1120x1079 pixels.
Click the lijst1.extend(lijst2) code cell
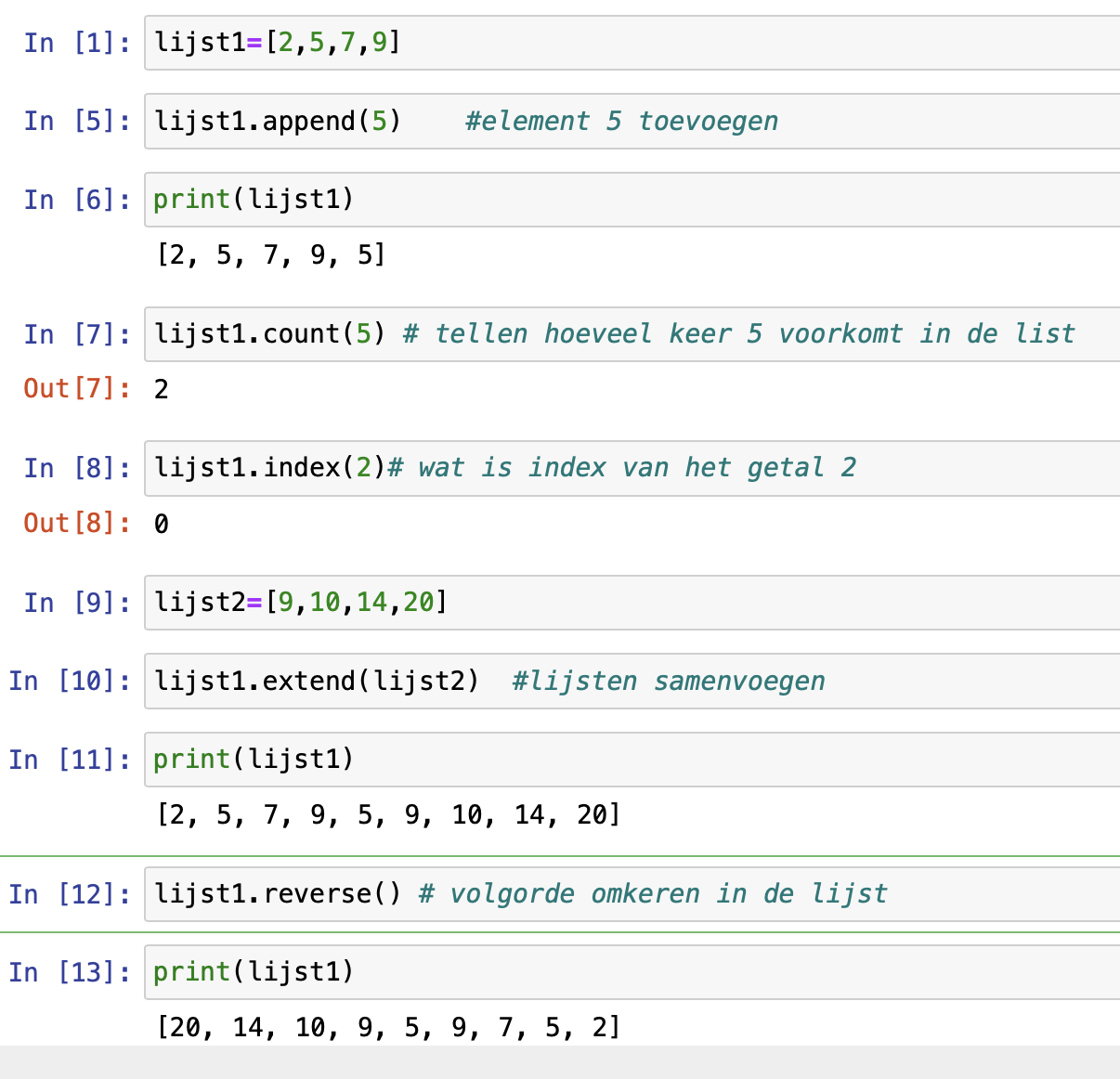coord(632,681)
